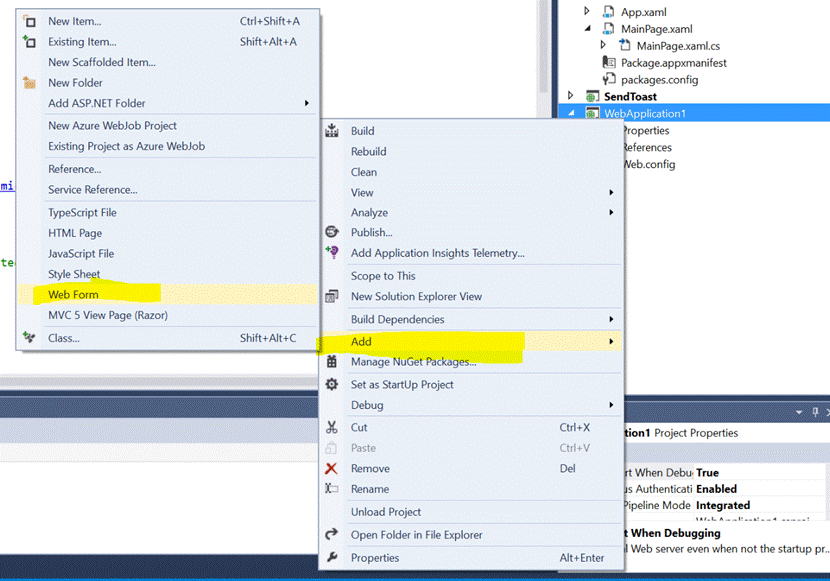Expand the MainPage.xaml.cs node
Image resolution: width=830 pixels, height=581 pixels.
(603, 45)
